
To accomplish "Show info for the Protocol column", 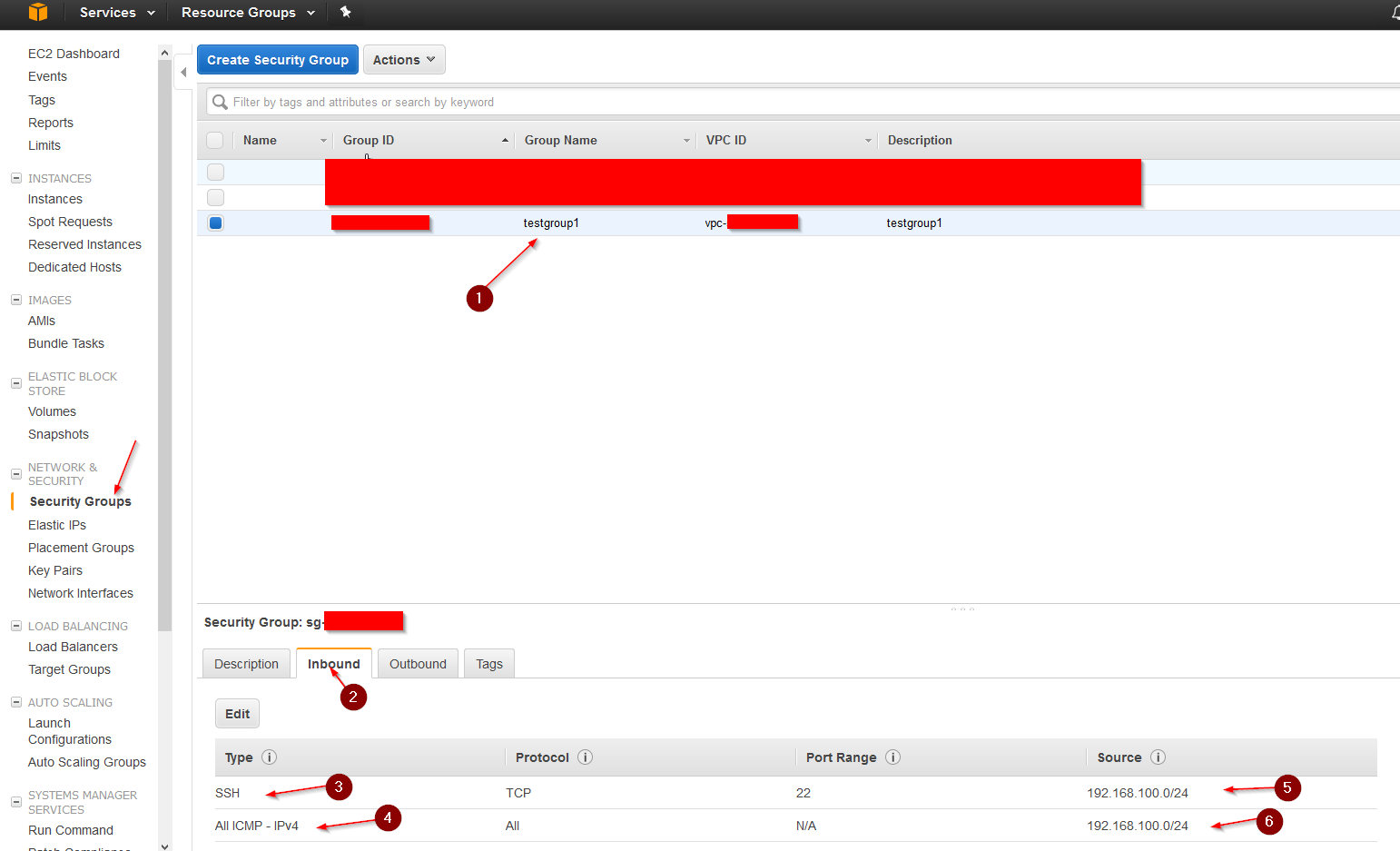I will (x=586, y=757).
